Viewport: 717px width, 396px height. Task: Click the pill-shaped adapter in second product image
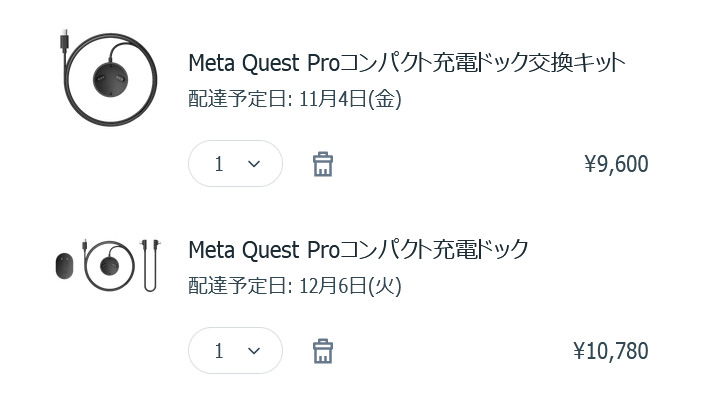pyautogui.click(x=64, y=266)
